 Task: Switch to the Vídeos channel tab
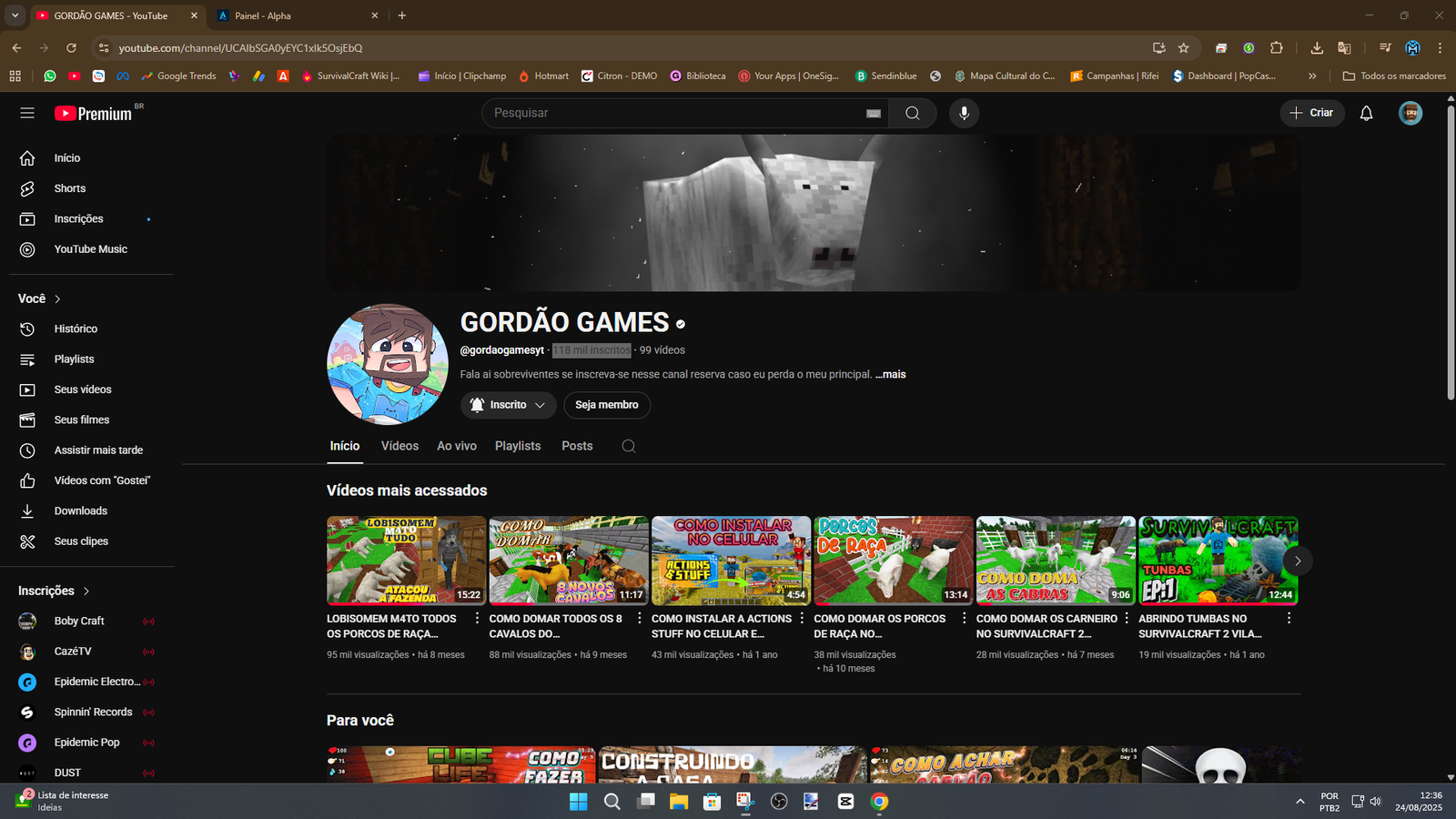coord(399,446)
